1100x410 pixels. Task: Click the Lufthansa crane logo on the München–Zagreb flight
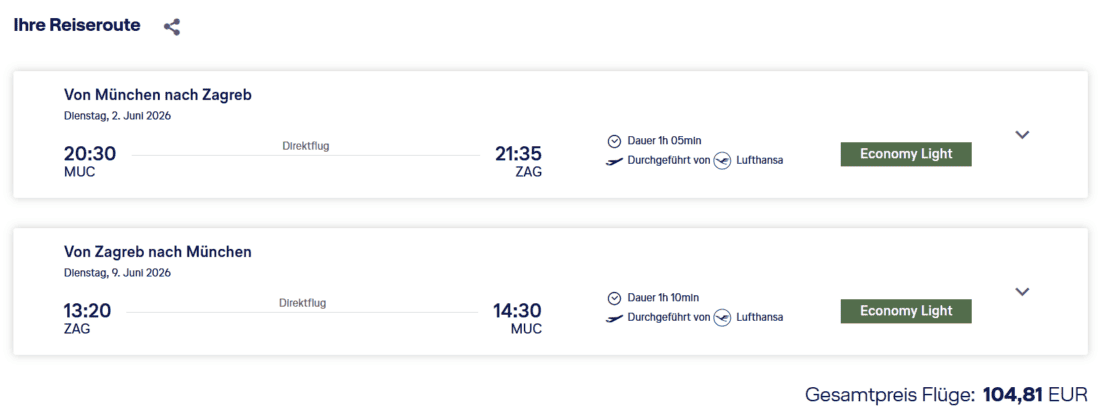(723, 161)
